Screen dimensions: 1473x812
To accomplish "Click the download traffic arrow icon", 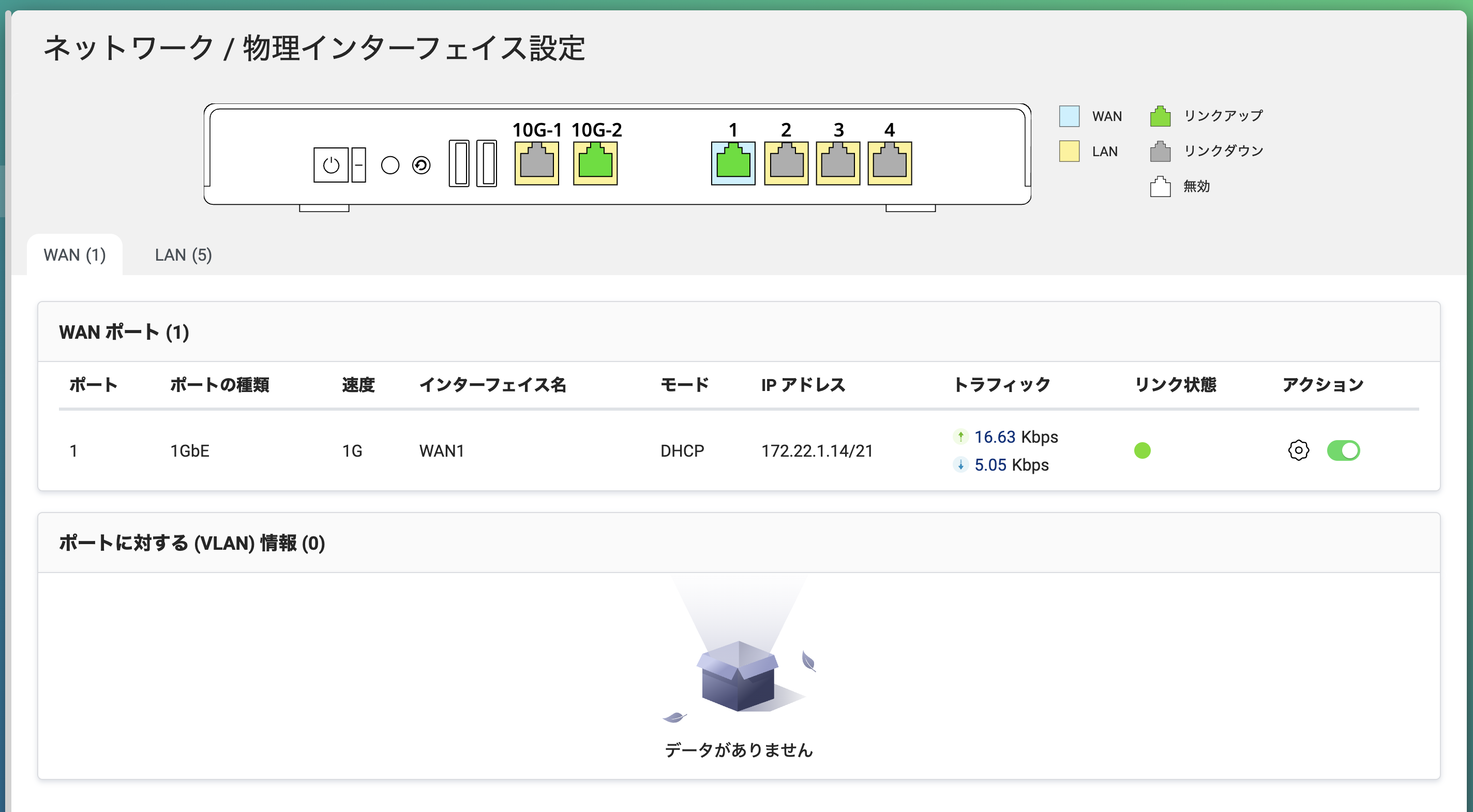I will coord(960,465).
